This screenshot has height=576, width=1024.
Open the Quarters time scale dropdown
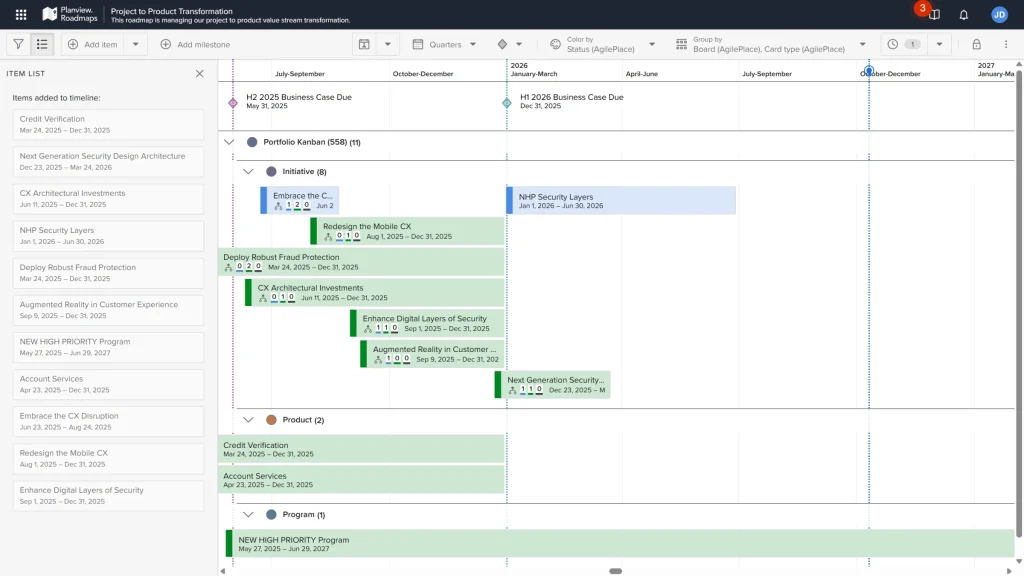point(445,44)
